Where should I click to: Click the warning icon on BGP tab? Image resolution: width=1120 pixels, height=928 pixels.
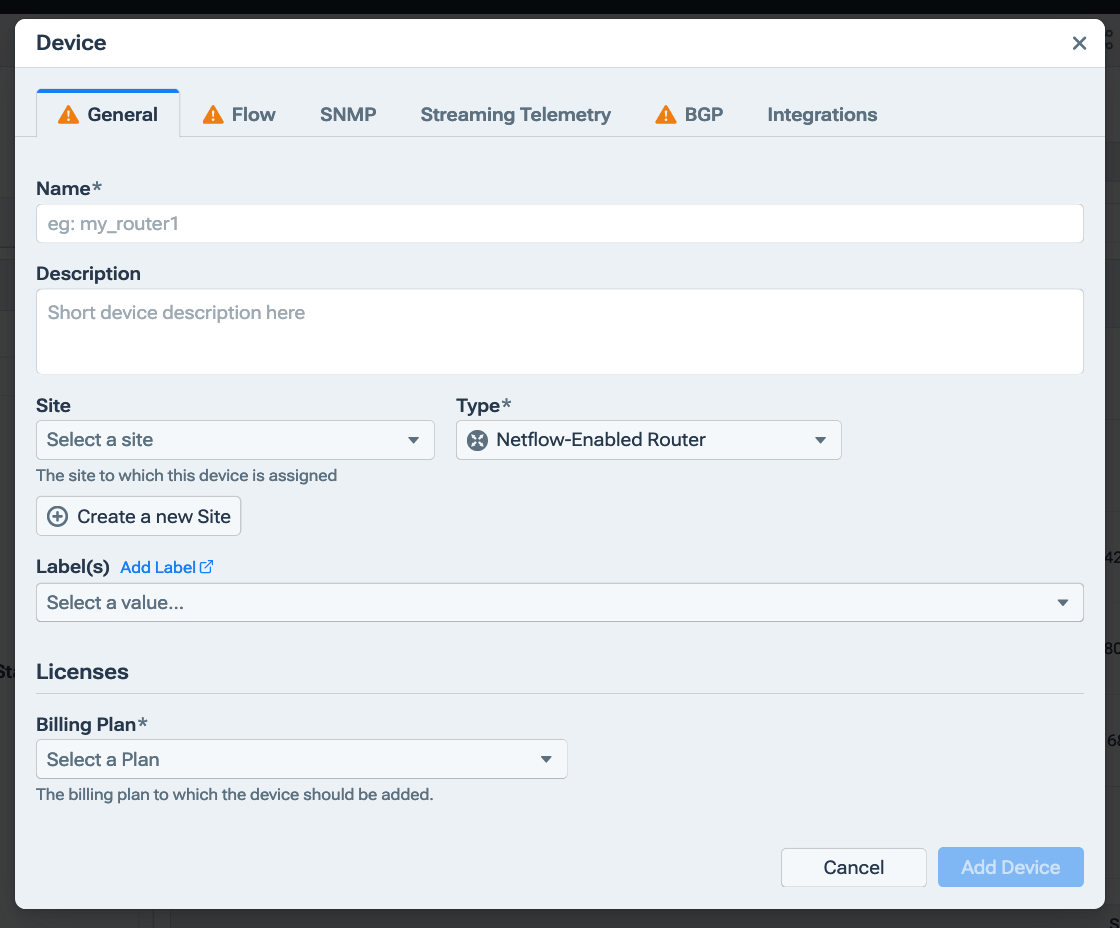click(664, 114)
